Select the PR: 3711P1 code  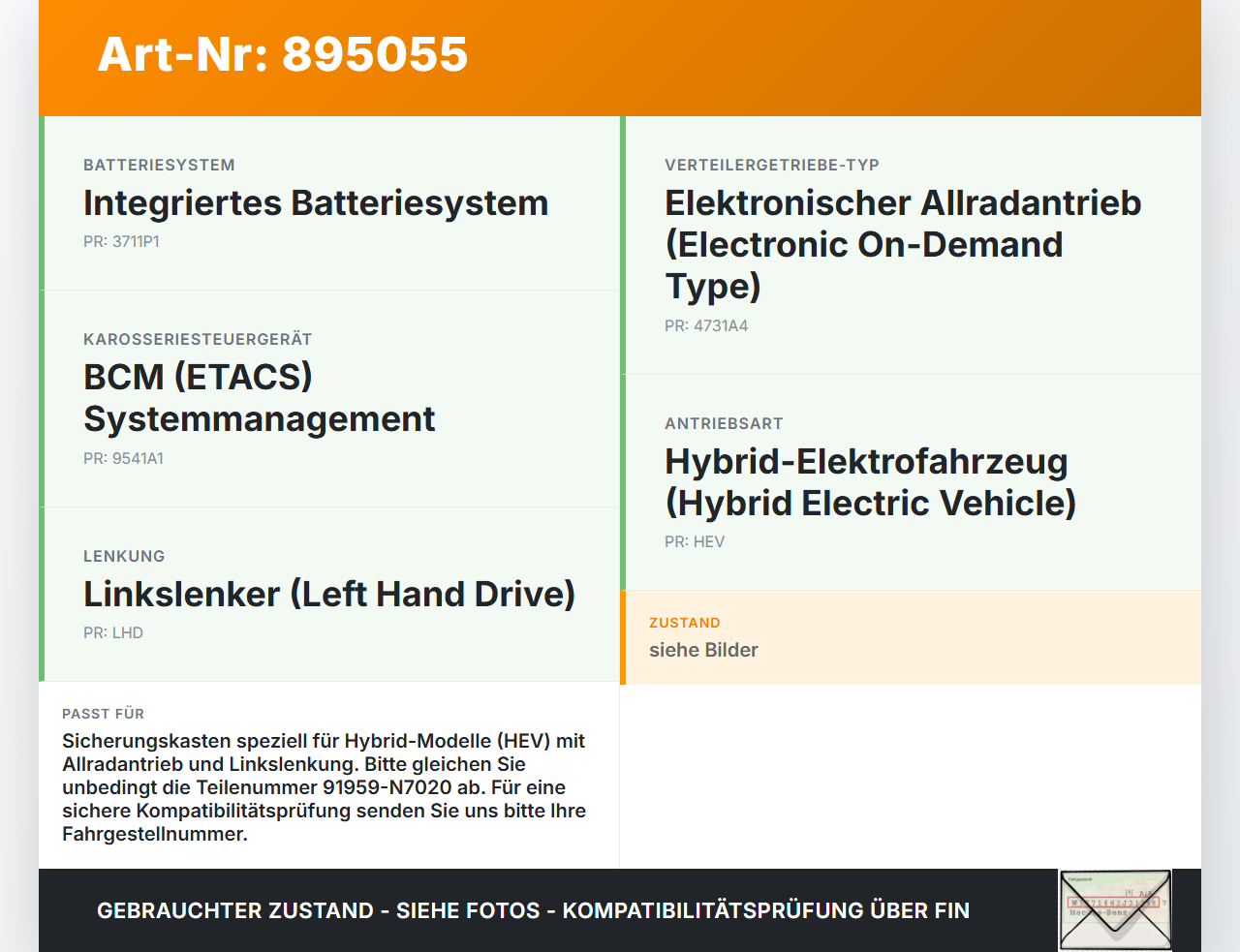point(121,241)
